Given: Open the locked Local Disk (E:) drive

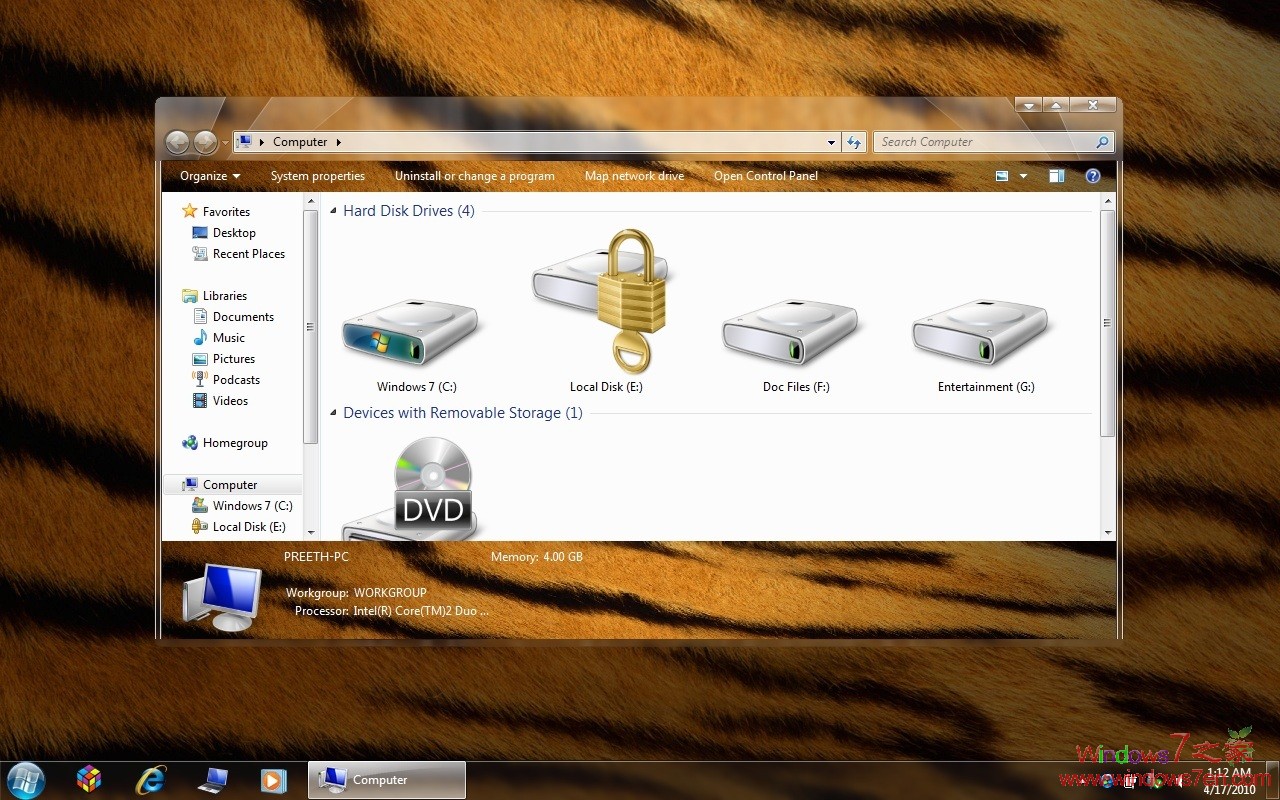Looking at the screenshot, I should click(x=602, y=300).
